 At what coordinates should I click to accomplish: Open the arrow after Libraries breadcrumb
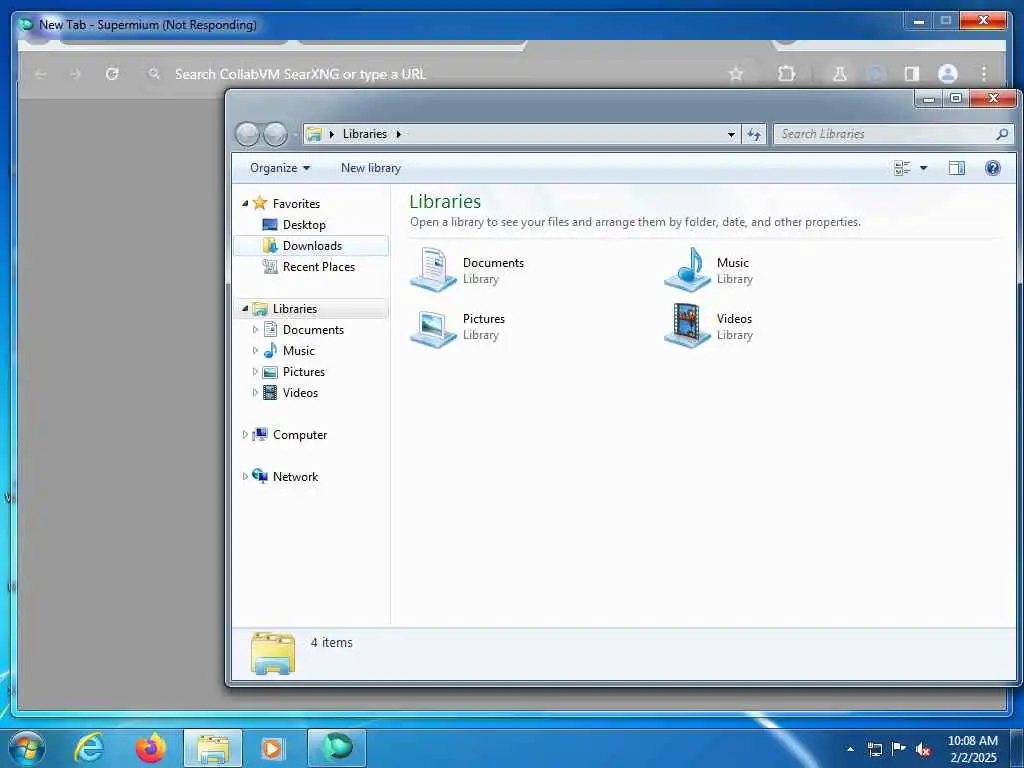coord(398,134)
